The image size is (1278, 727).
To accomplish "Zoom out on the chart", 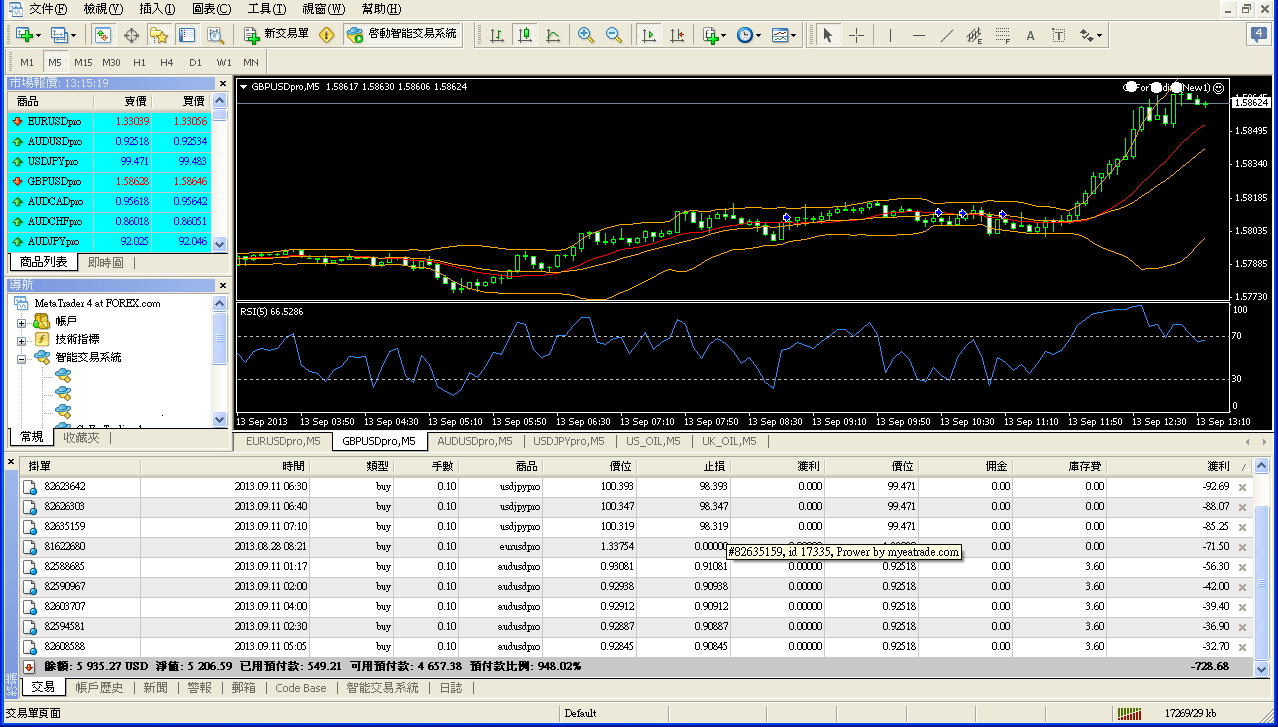I will (614, 35).
